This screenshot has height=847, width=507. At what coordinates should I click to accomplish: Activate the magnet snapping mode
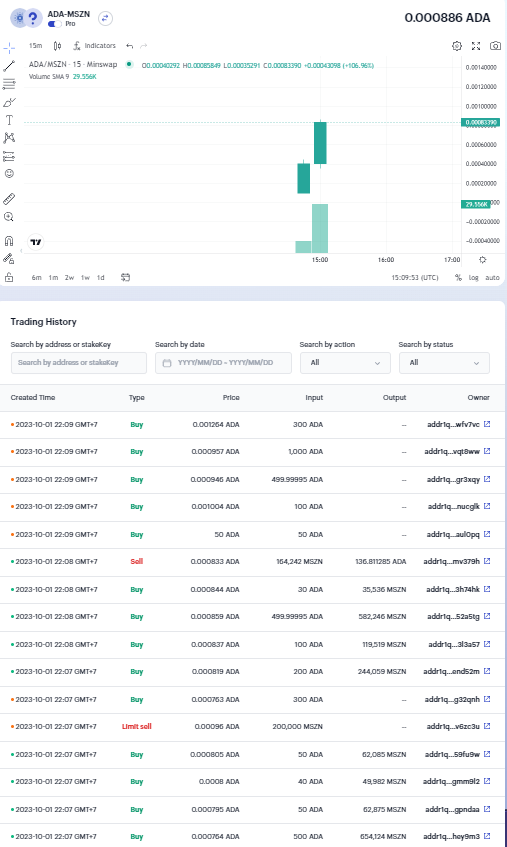(9, 241)
